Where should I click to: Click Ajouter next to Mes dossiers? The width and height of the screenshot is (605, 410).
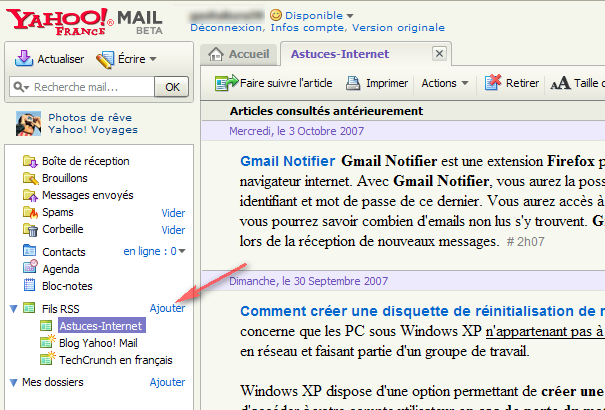pyautogui.click(x=167, y=382)
